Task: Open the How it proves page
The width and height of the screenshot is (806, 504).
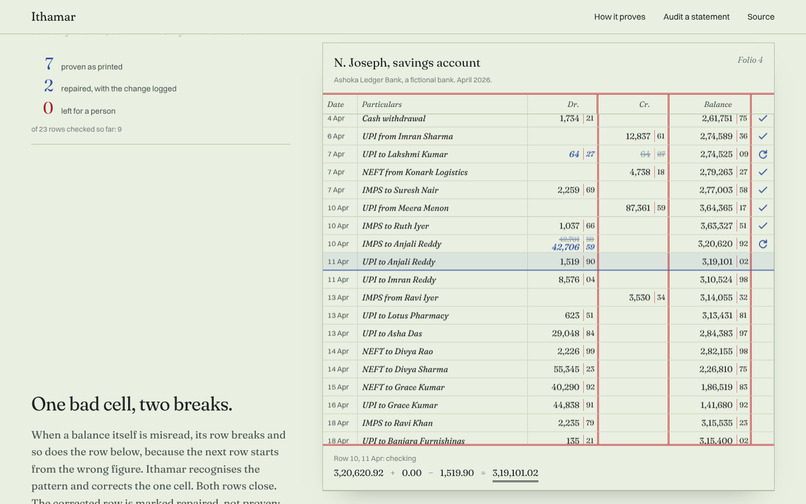Action: coord(619,17)
